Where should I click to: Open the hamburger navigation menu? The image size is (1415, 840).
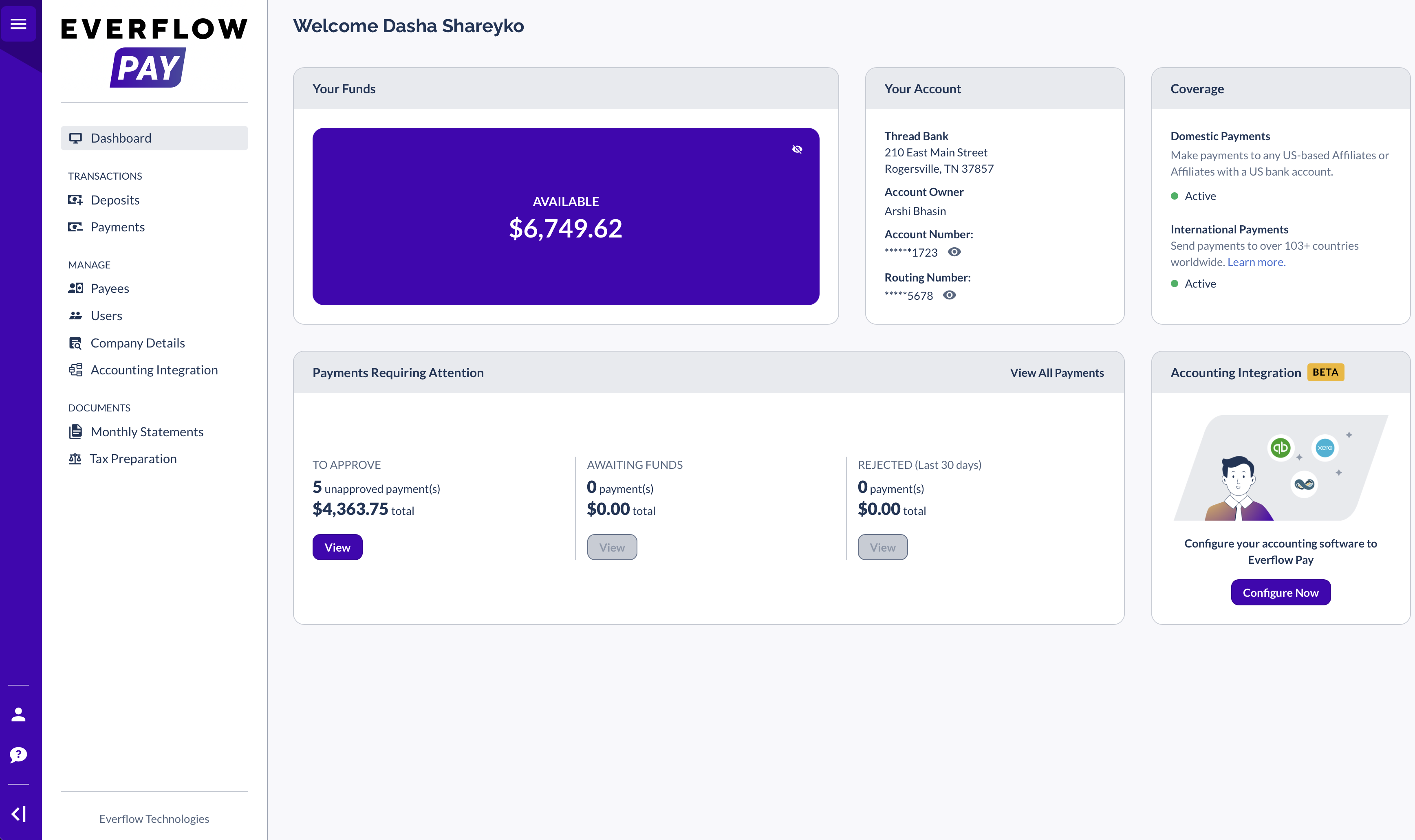tap(19, 24)
